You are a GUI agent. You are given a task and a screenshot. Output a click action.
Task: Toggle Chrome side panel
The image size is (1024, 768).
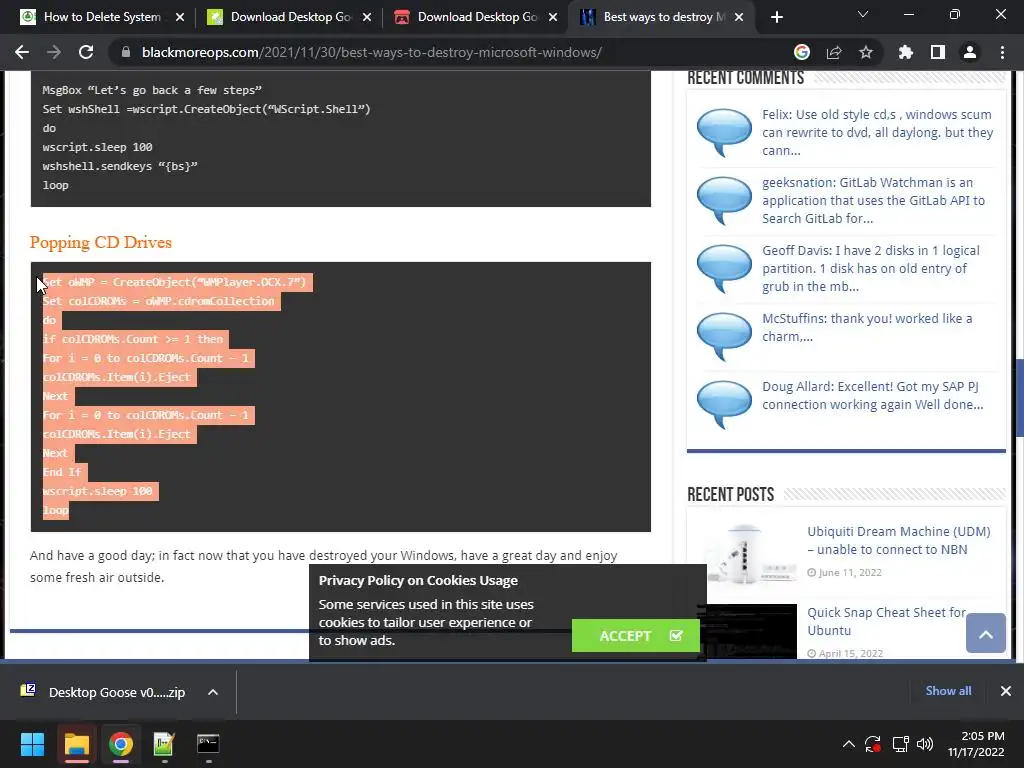click(x=938, y=52)
